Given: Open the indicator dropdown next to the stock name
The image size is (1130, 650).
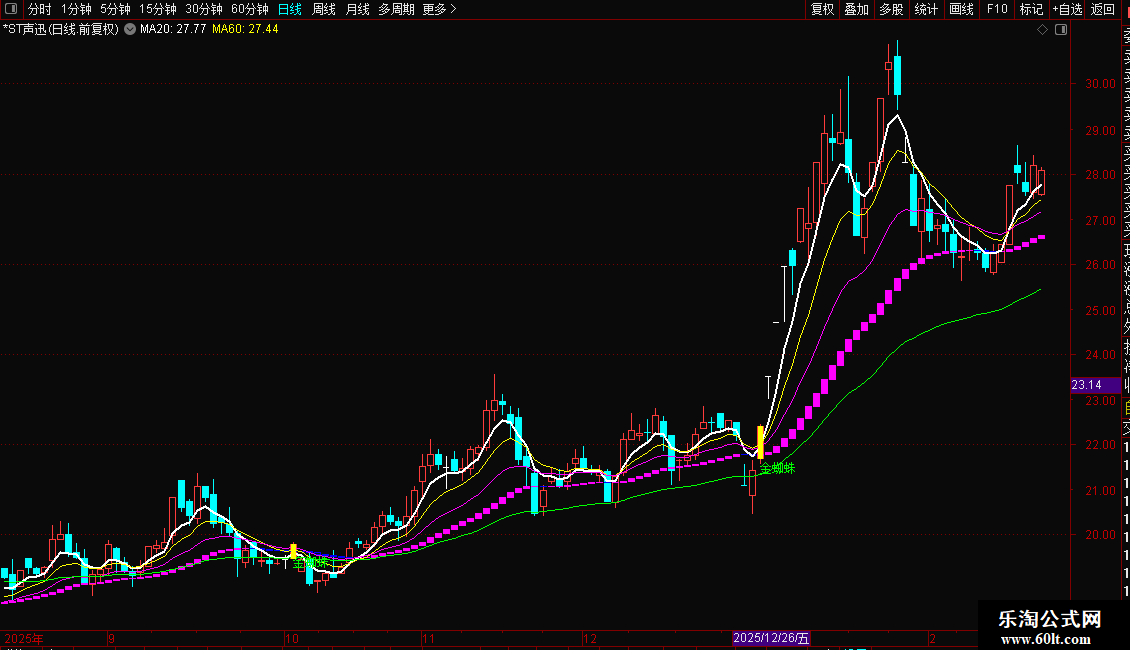Looking at the screenshot, I should click(130, 30).
